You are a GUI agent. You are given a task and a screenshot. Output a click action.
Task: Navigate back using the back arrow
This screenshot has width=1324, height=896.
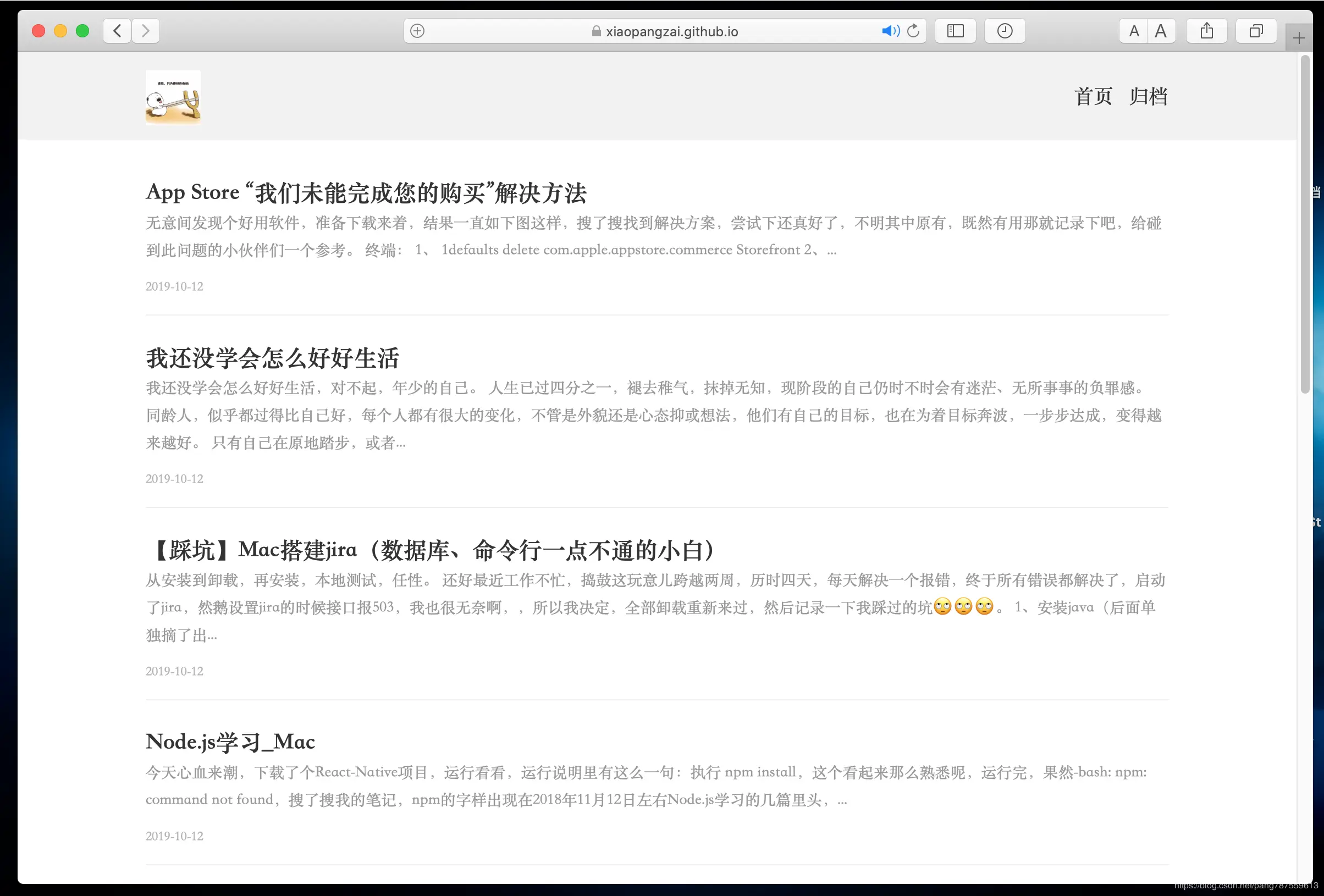tap(116, 31)
